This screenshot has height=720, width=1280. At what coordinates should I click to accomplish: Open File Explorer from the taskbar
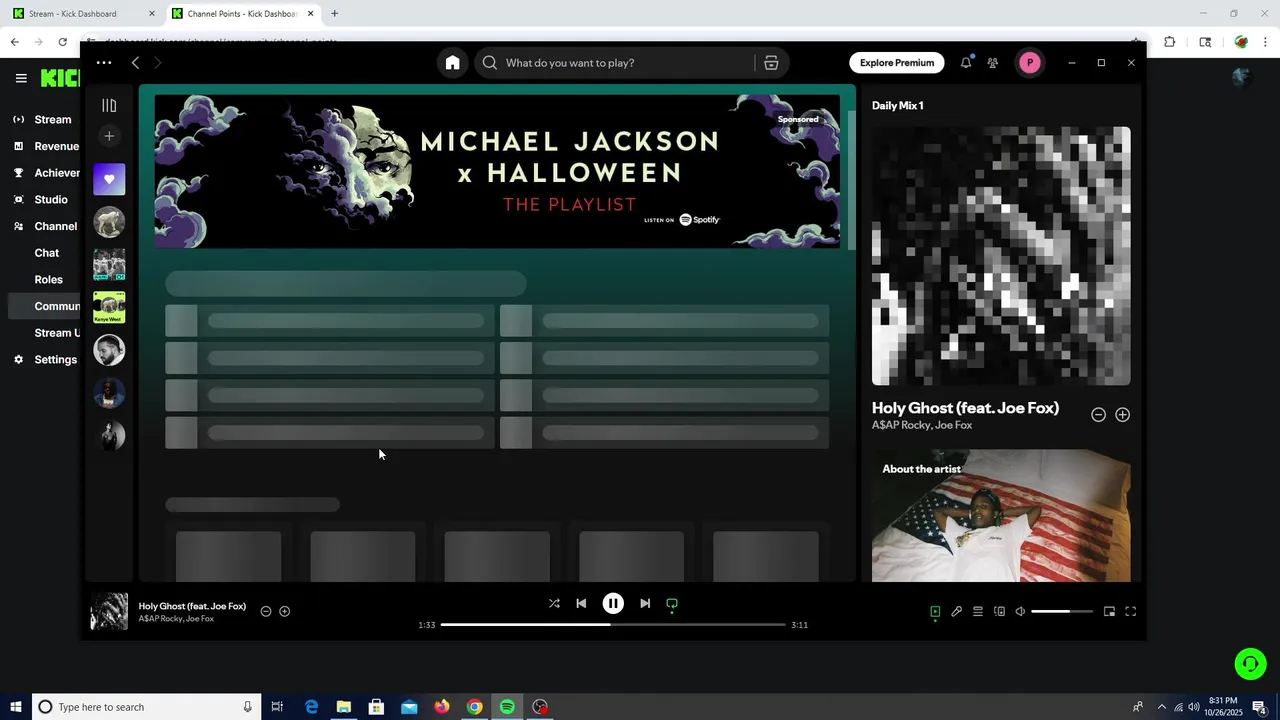click(343, 707)
